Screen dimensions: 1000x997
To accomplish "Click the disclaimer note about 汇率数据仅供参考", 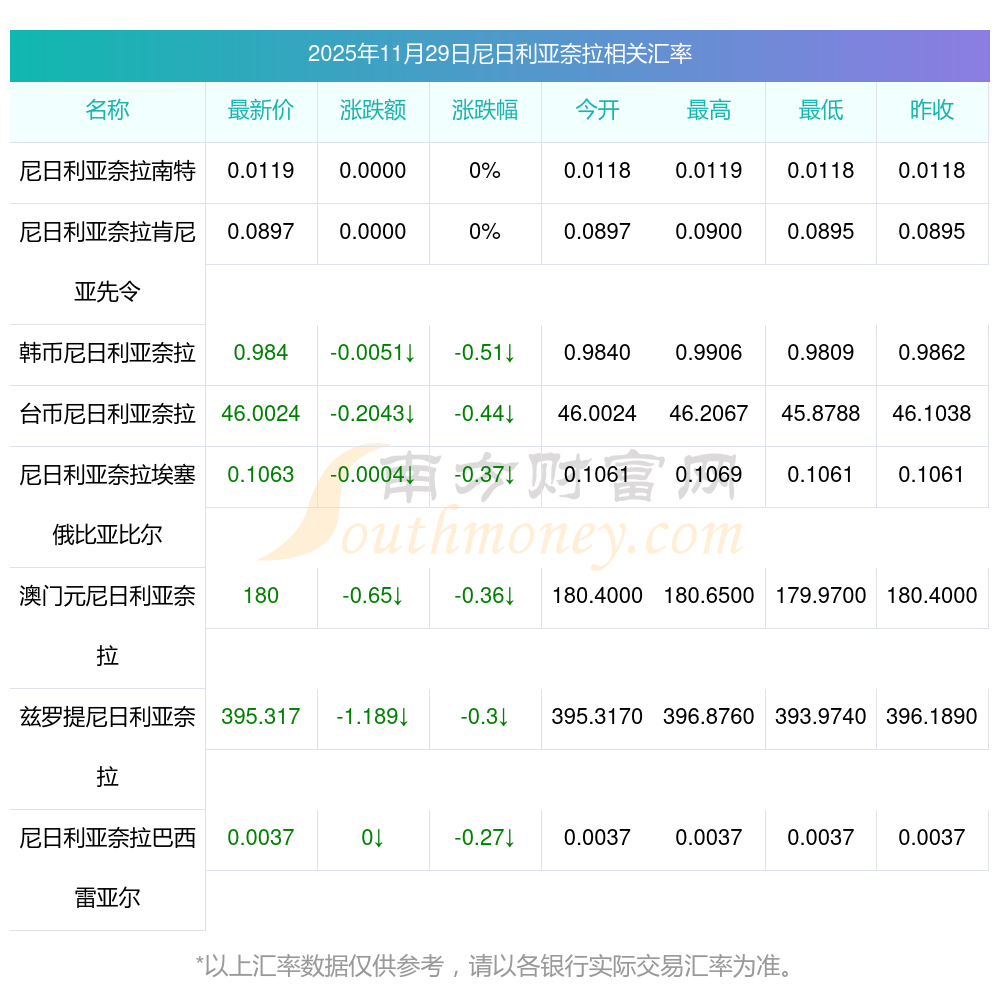I will coord(496,966).
